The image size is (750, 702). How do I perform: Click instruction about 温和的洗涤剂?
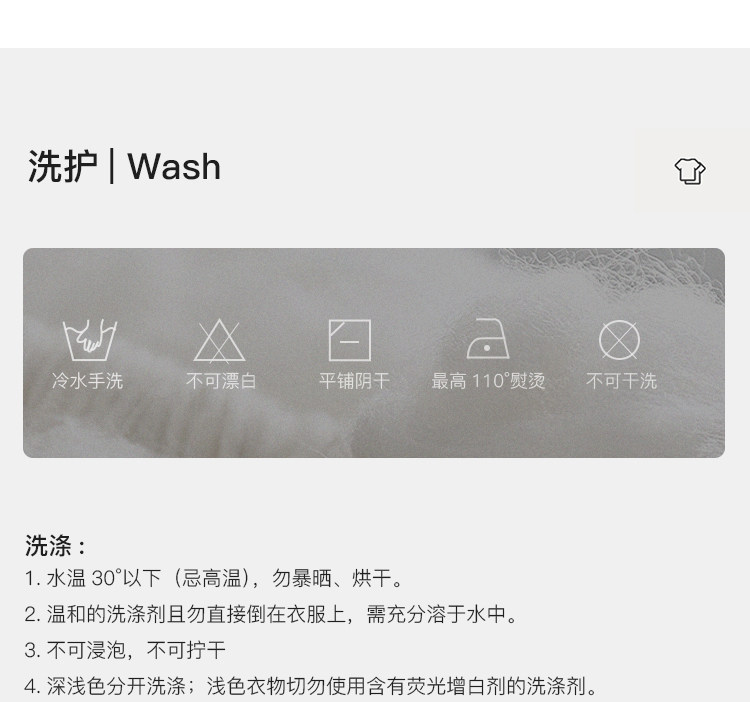[x=271, y=614]
